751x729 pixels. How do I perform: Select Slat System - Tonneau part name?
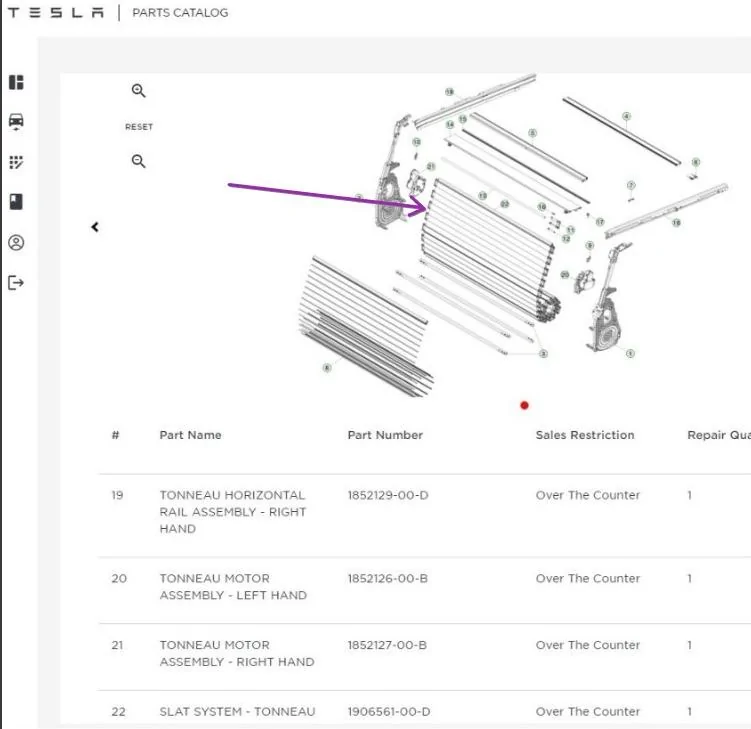(x=237, y=712)
